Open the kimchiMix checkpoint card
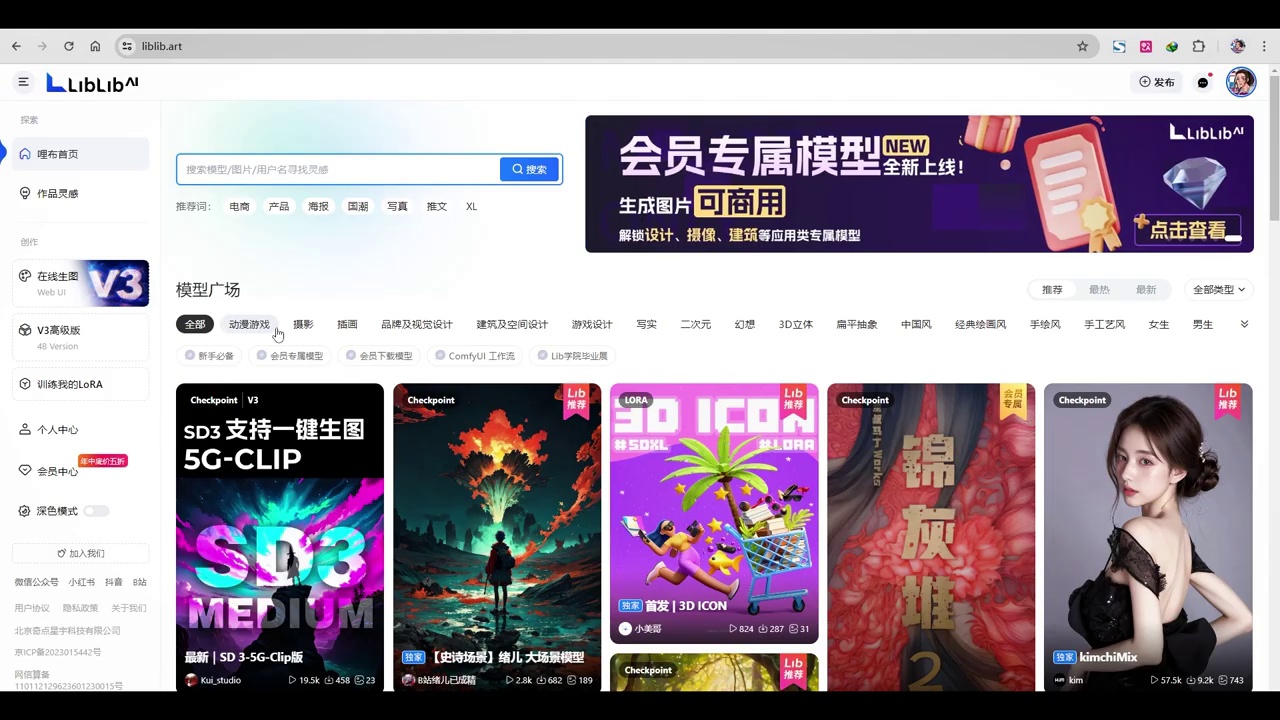Image resolution: width=1280 pixels, height=720 pixels. click(x=1148, y=537)
